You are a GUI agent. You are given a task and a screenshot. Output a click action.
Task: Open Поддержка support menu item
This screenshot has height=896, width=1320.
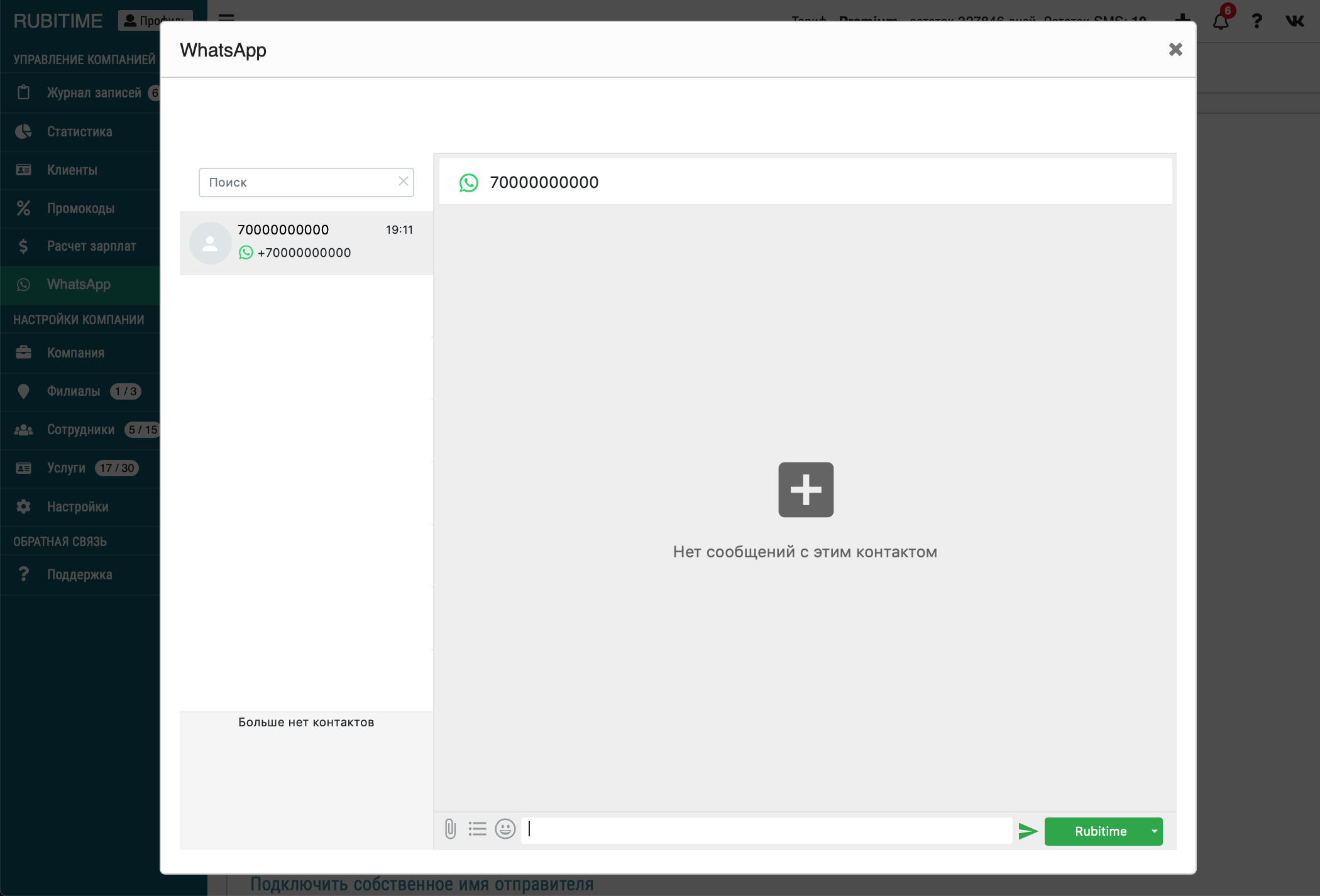coord(79,575)
